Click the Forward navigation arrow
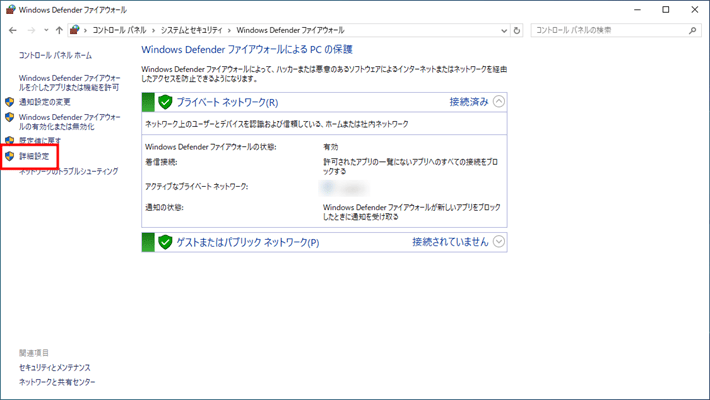The width and height of the screenshot is (710, 400). [31, 30]
